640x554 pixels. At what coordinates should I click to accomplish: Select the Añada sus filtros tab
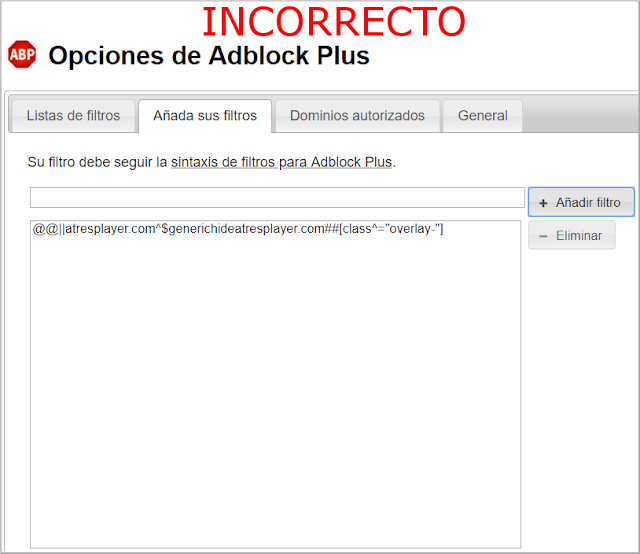[x=205, y=116]
